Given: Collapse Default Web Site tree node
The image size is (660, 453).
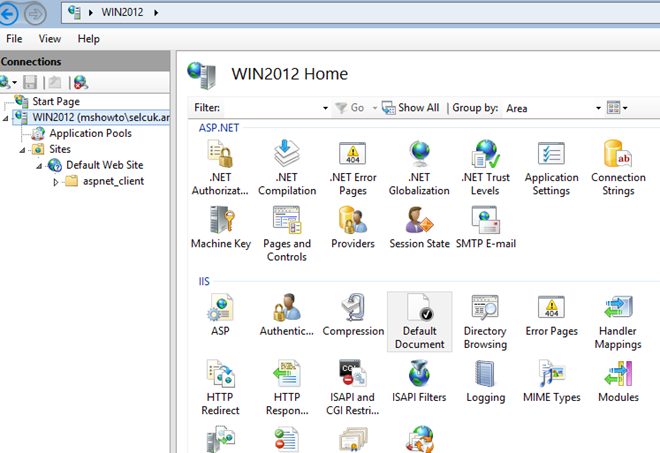Looking at the screenshot, I should [39, 166].
